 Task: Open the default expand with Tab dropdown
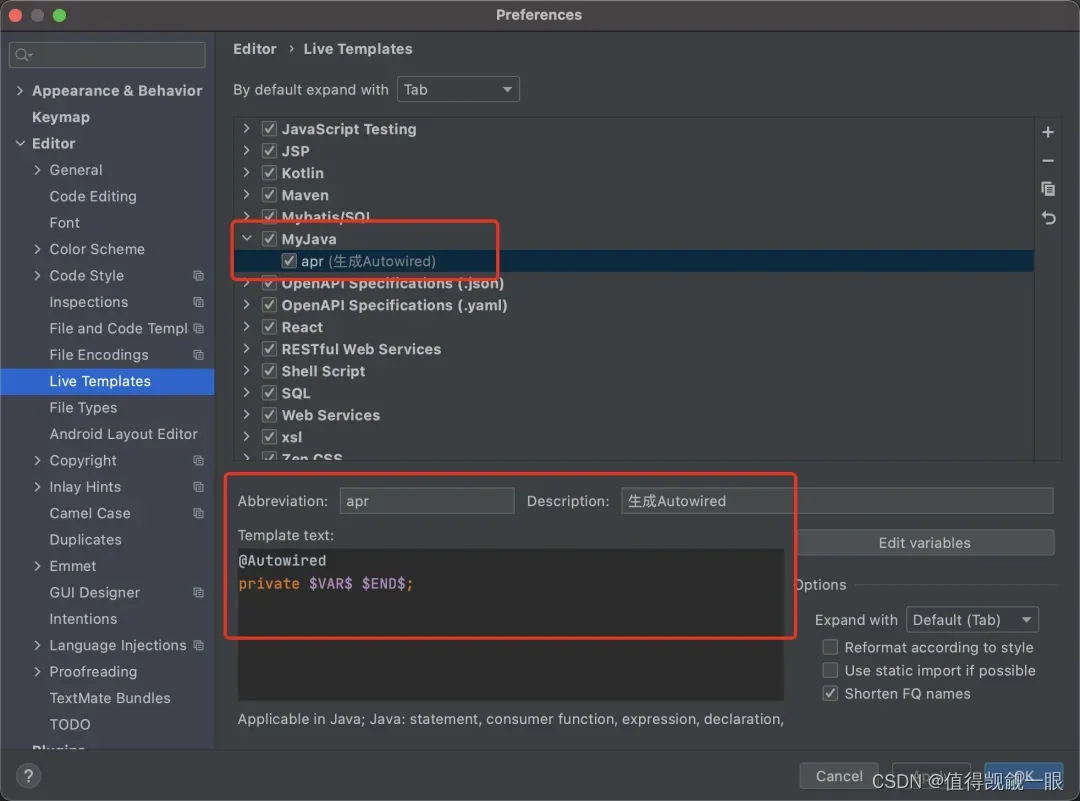click(458, 90)
